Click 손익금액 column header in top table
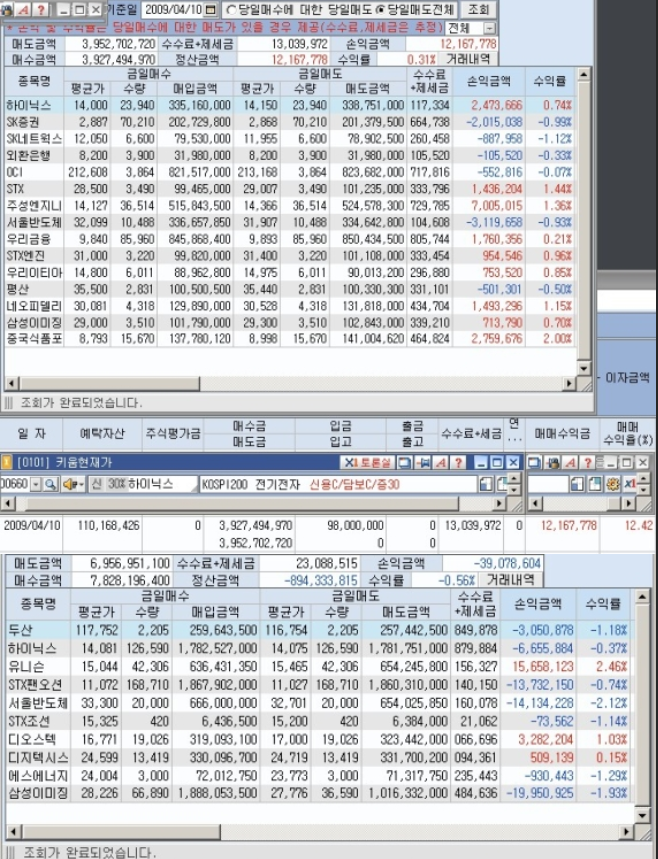Screen dimensions: 658x859 489,82
